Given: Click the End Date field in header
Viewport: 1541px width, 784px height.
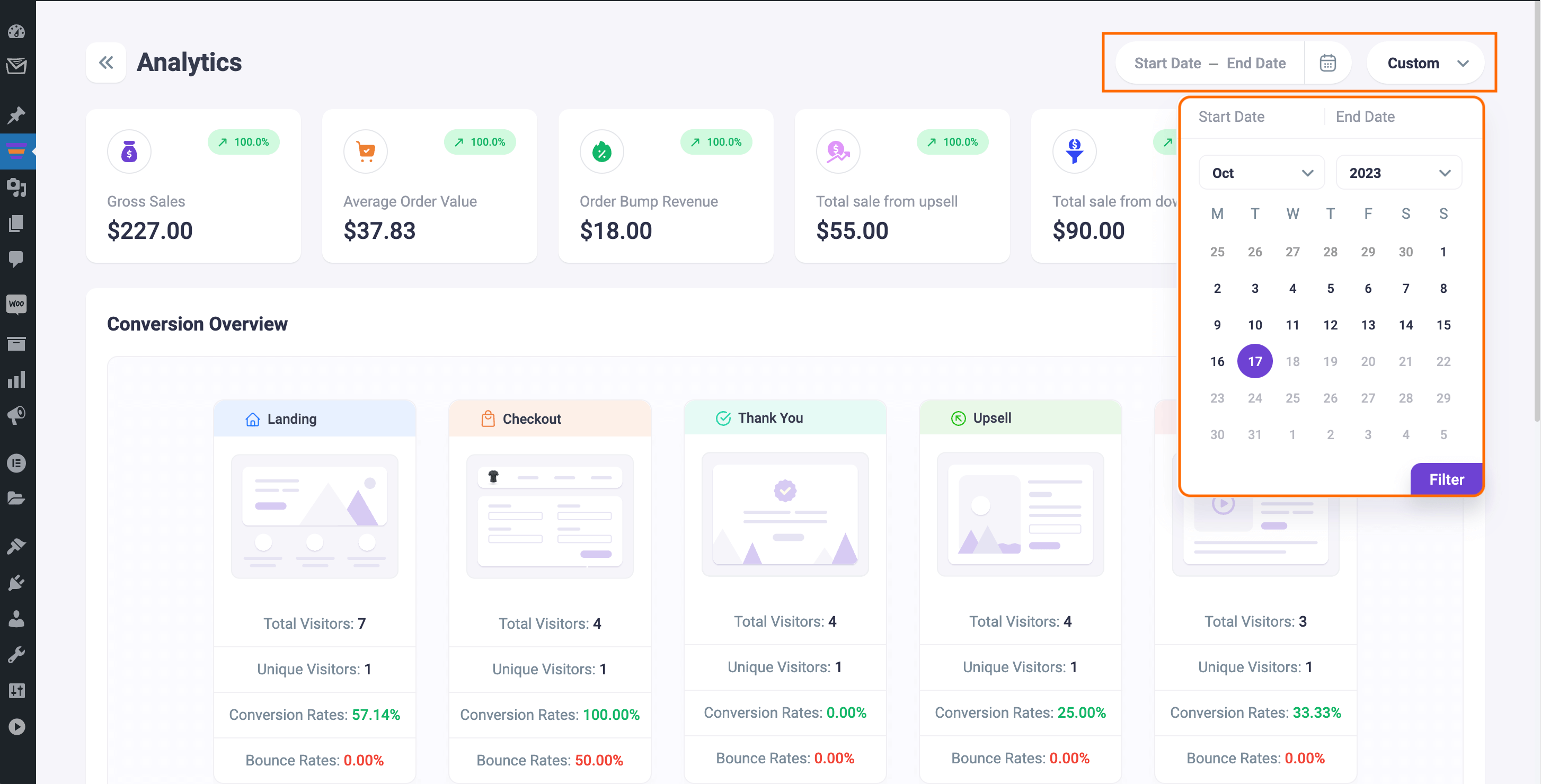Looking at the screenshot, I should click(1256, 63).
